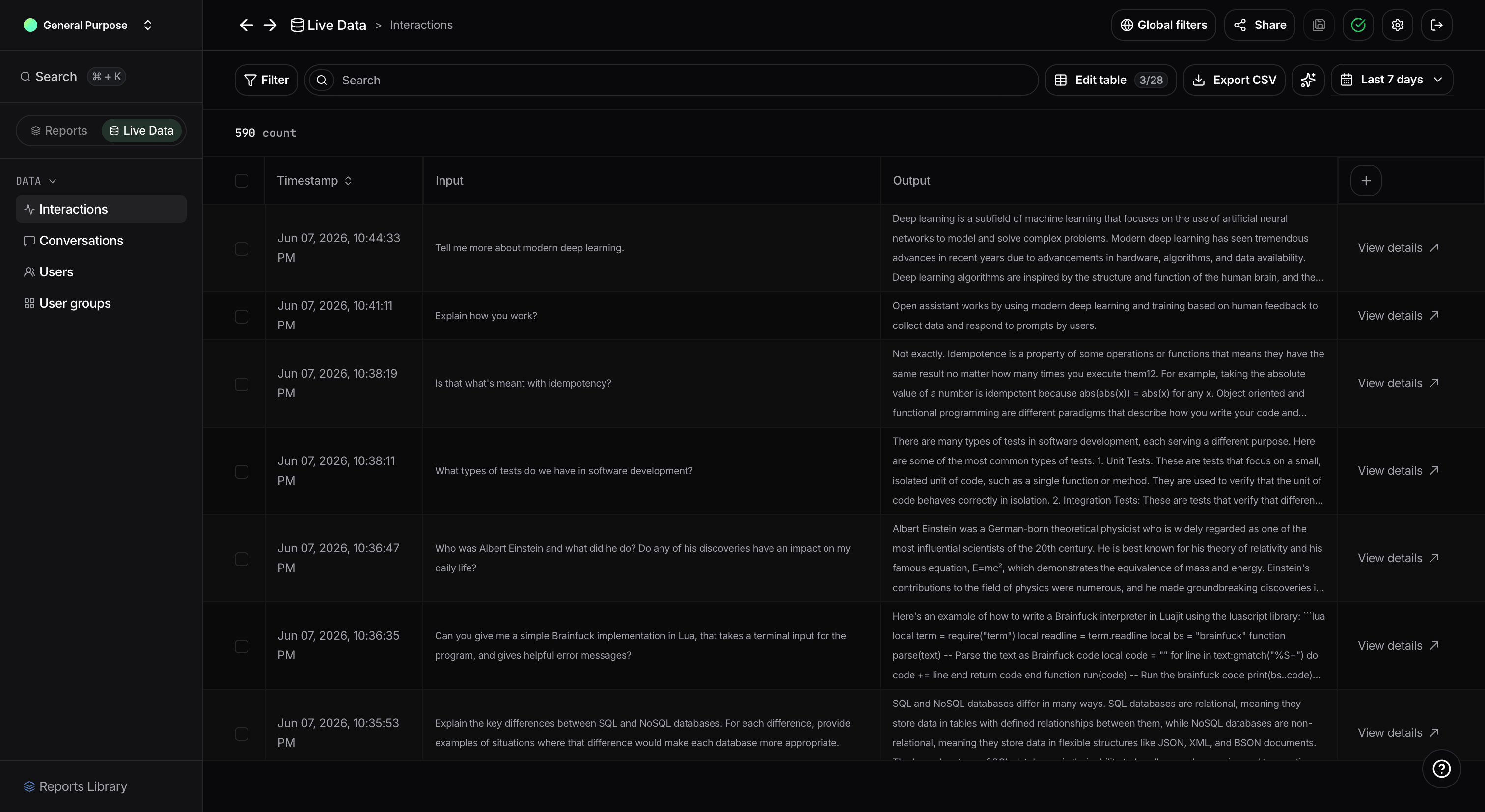Click the Share button

[1260, 25]
